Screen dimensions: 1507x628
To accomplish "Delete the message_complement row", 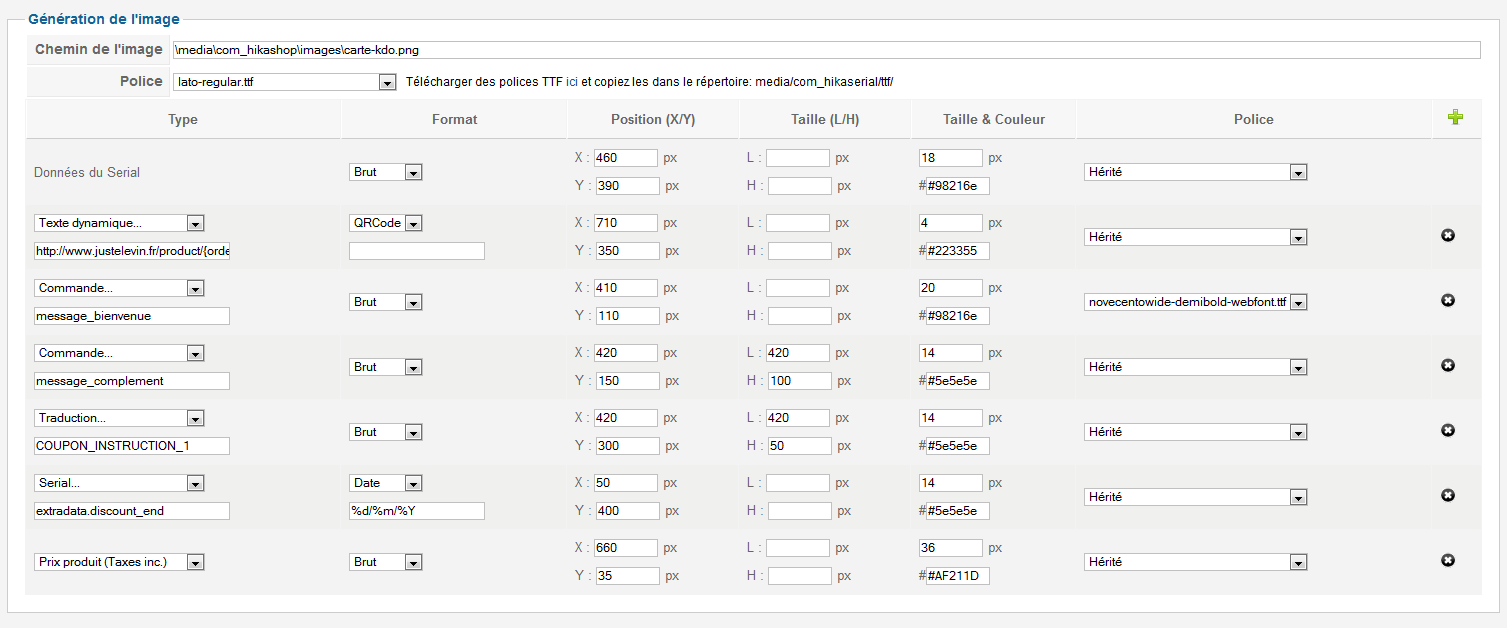I will pyautogui.click(x=1447, y=365).
